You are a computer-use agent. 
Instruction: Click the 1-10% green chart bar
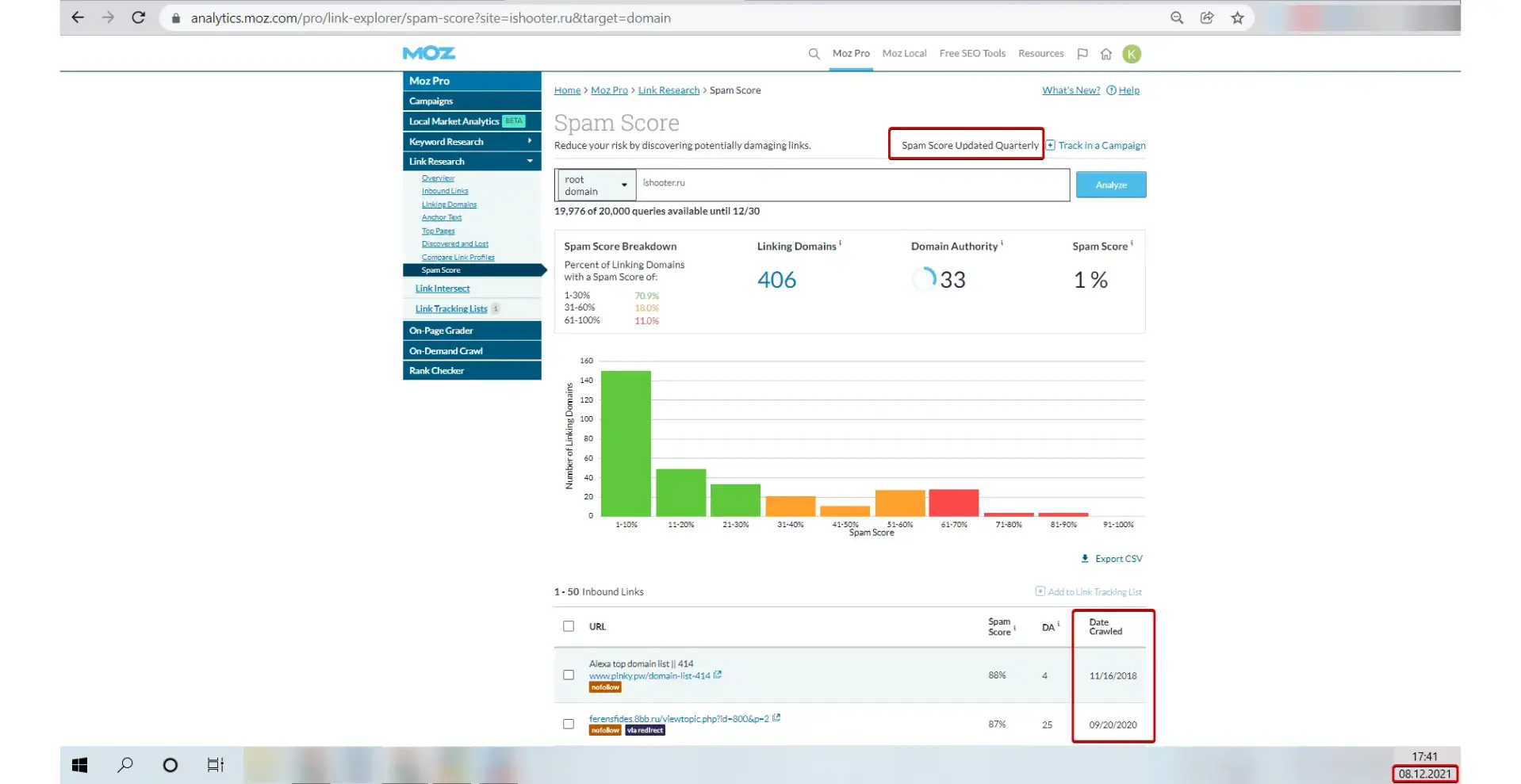(626, 443)
